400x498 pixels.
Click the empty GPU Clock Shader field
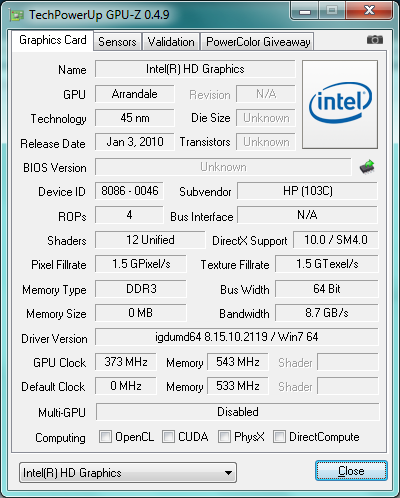click(348, 362)
